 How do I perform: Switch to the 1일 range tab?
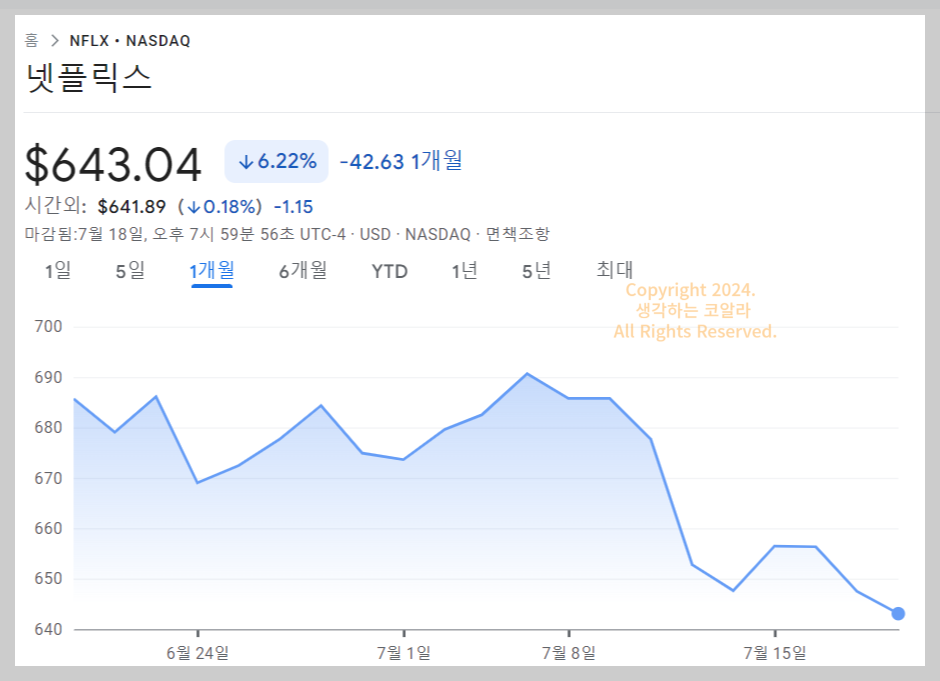(x=58, y=271)
